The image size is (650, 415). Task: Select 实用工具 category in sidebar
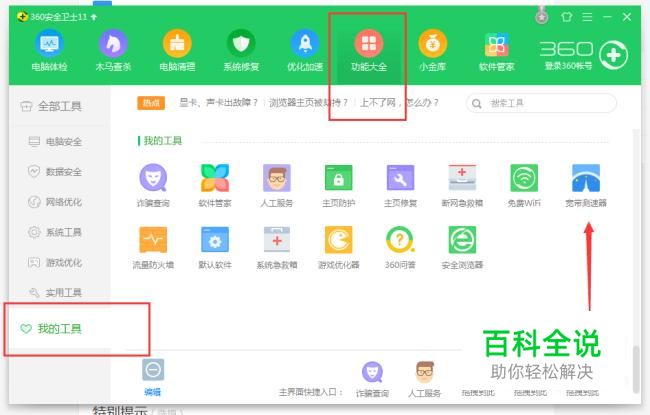(55, 293)
